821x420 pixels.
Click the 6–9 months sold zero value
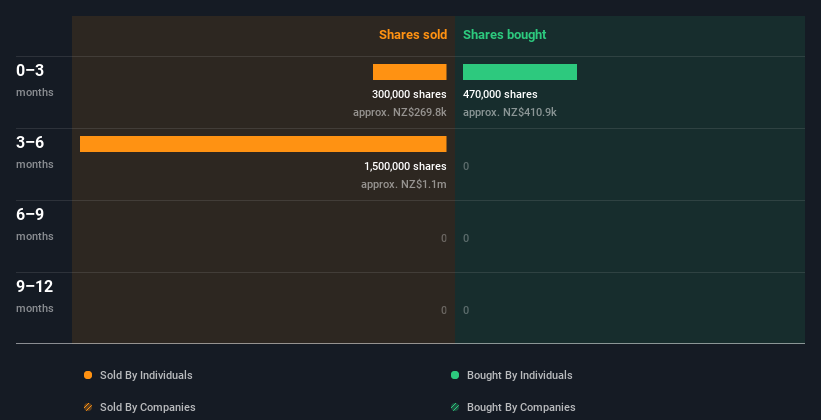(444, 238)
